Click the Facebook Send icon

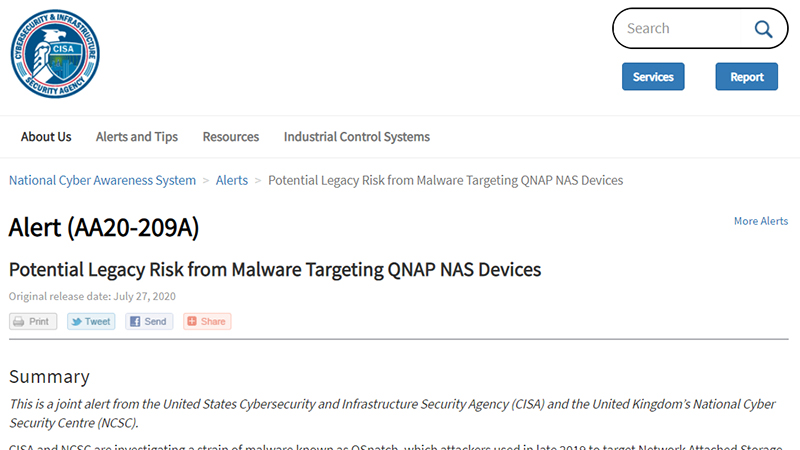[134, 322]
